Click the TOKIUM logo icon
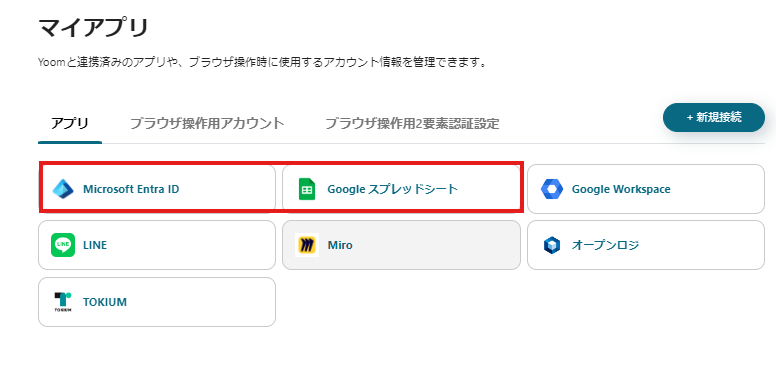776x376 pixels. [63, 302]
